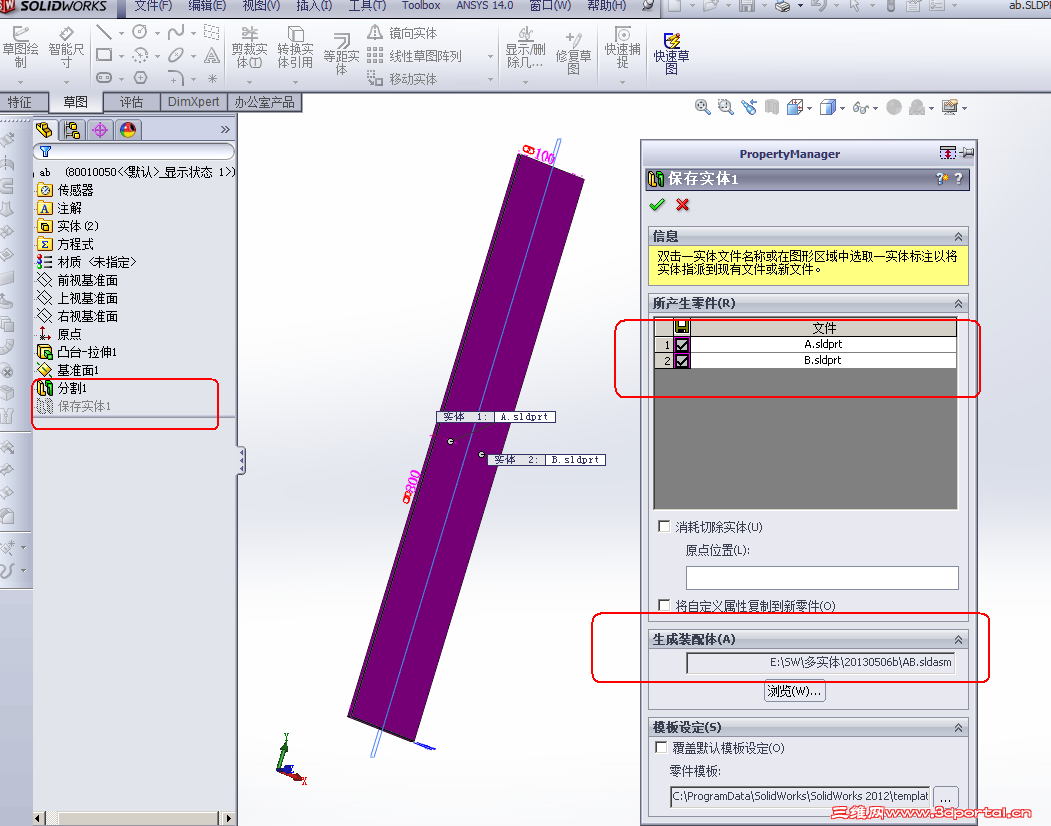The image size is (1051, 826).
Task: Open the 文件(F) menu
Action: coord(153,6)
